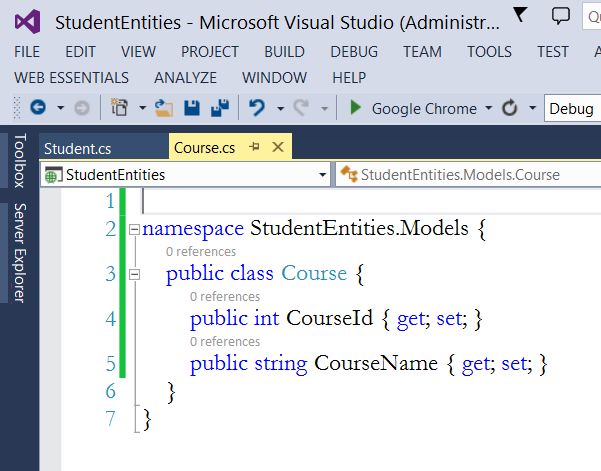The image size is (601, 471).
Task: Open the Debug configuration dropdown
Action: (572, 108)
